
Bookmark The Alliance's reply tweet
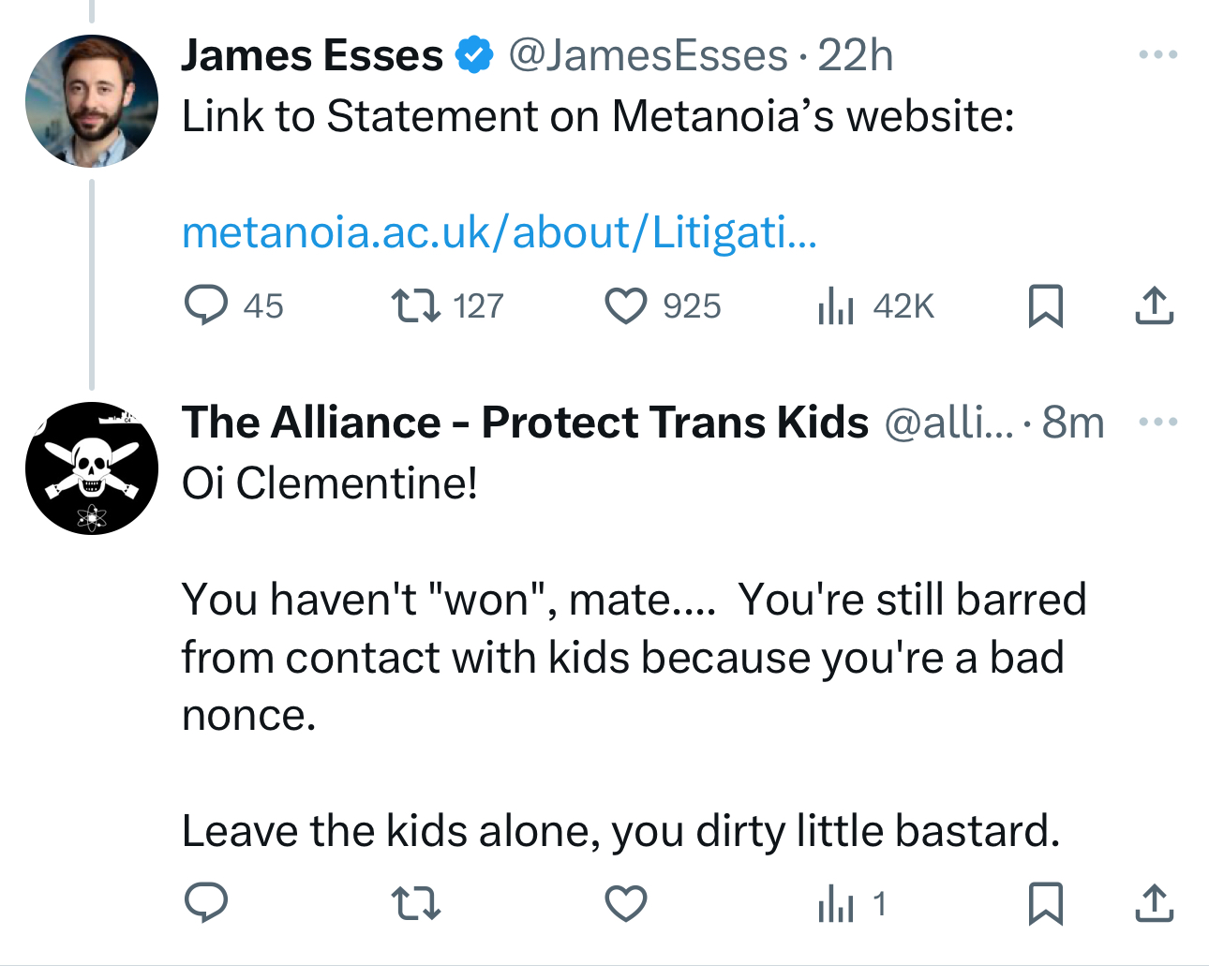point(1046,903)
